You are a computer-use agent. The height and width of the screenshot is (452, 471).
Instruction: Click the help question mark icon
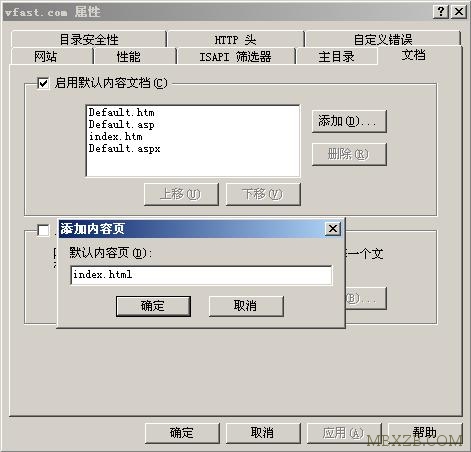point(441,12)
